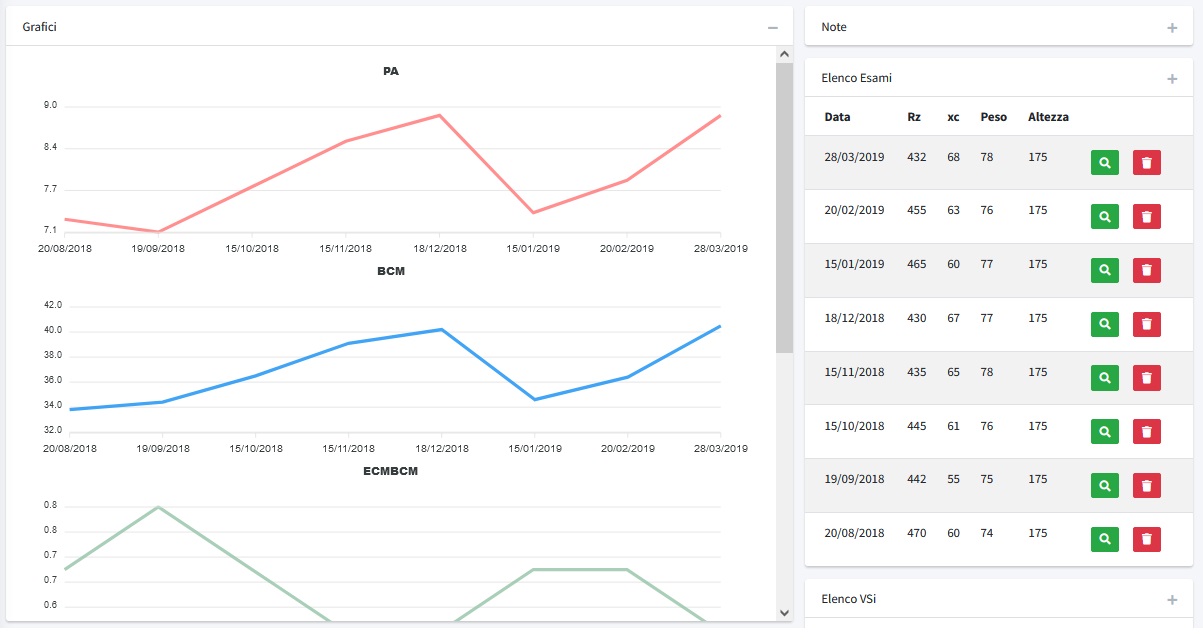
Task: Delete the 15/01/2019 exam row
Action: pyautogui.click(x=1146, y=270)
